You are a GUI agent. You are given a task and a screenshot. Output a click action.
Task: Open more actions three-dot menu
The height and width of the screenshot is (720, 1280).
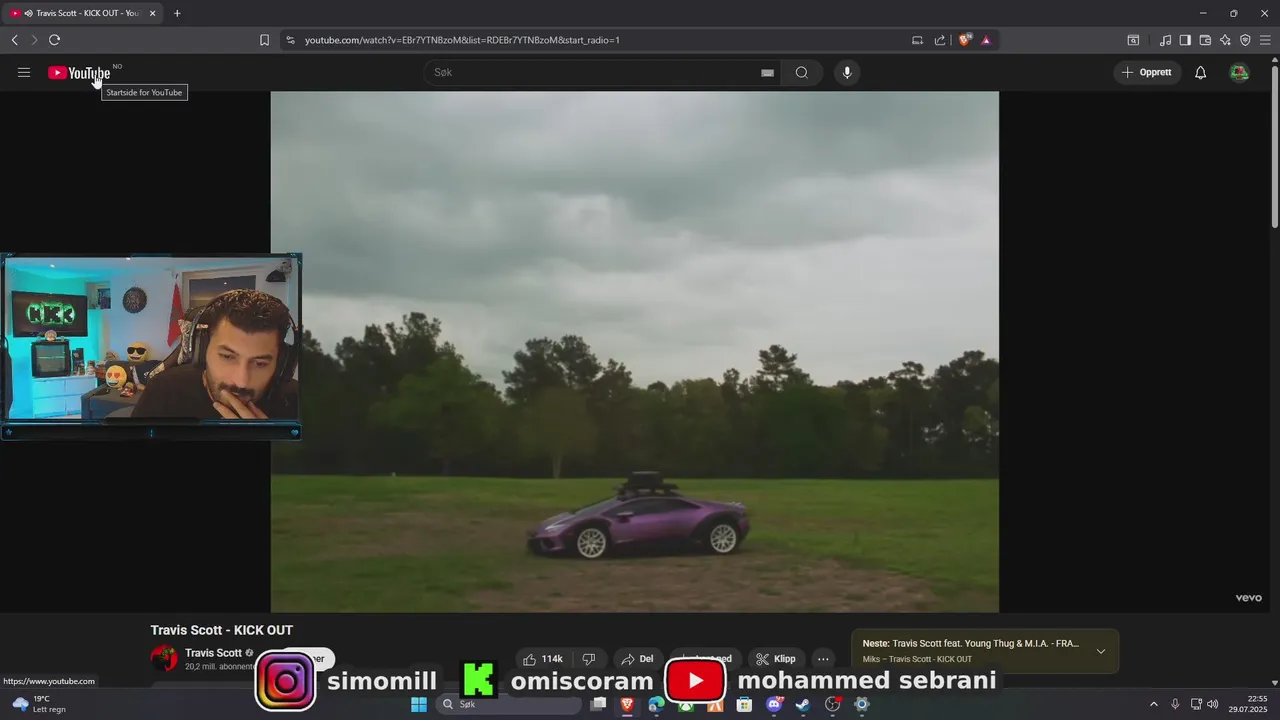coord(823,659)
